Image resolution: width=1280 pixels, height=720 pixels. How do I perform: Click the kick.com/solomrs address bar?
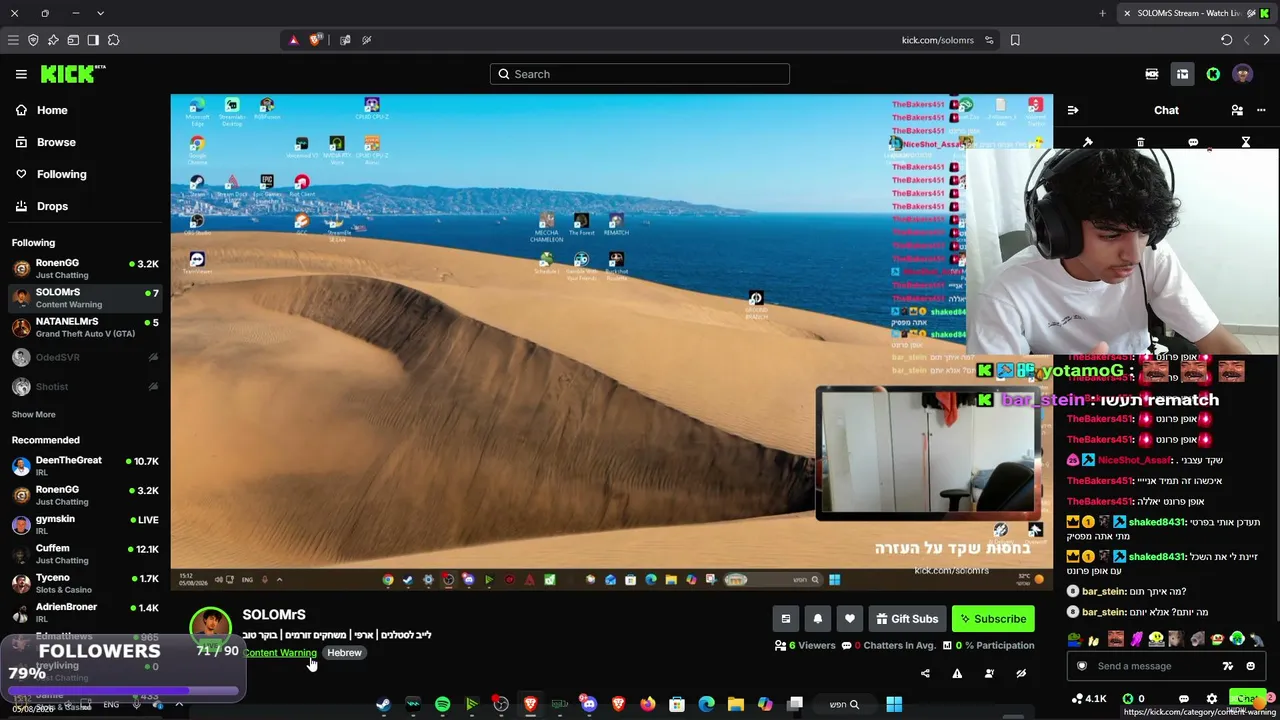(937, 40)
